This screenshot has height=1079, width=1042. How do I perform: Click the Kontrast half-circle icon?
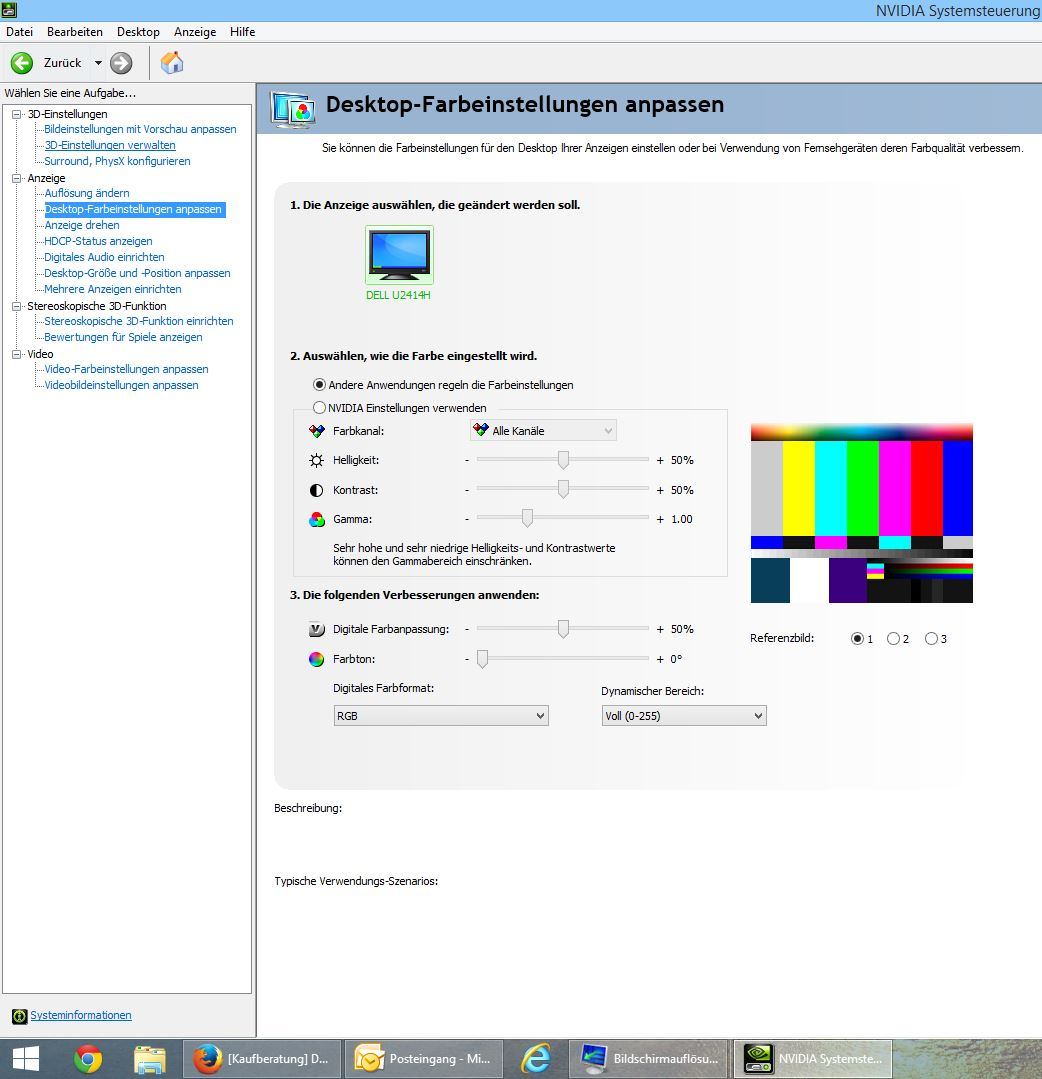pyautogui.click(x=317, y=490)
